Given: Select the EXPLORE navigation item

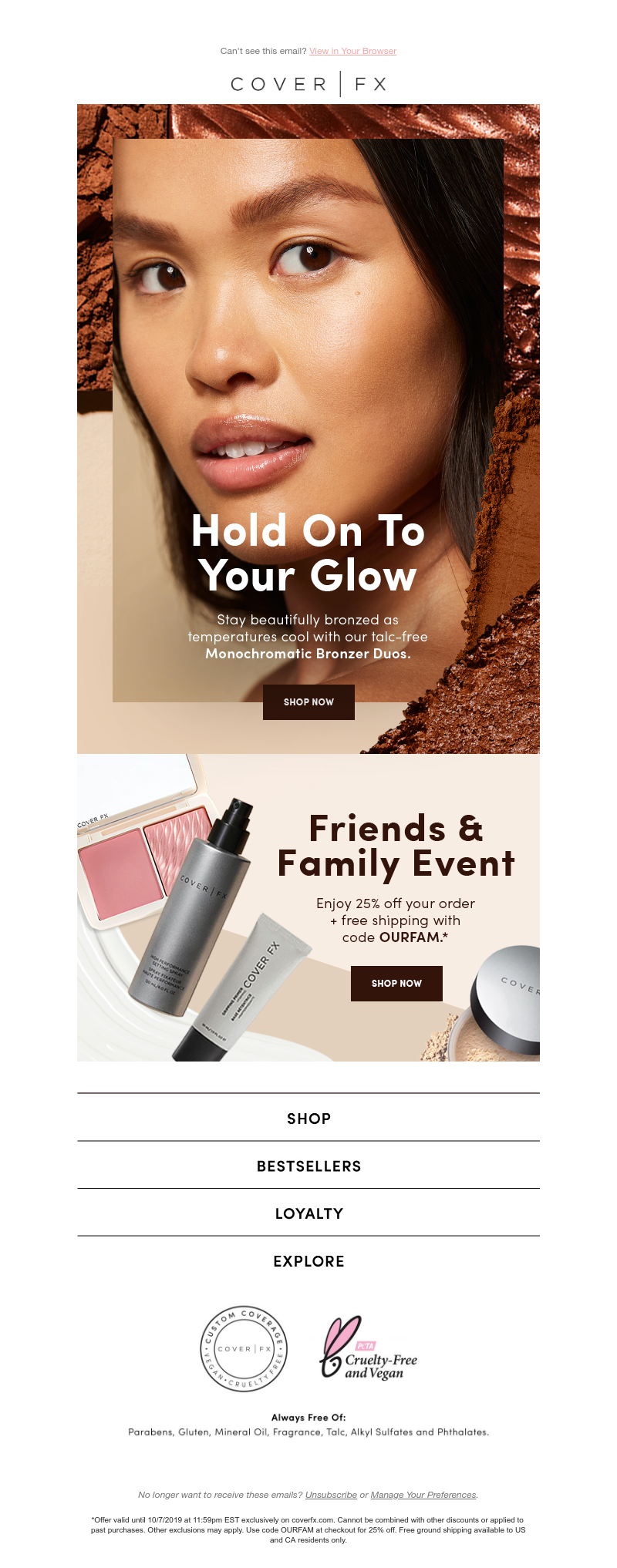Looking at the screenshot, I should point(308,1261).
